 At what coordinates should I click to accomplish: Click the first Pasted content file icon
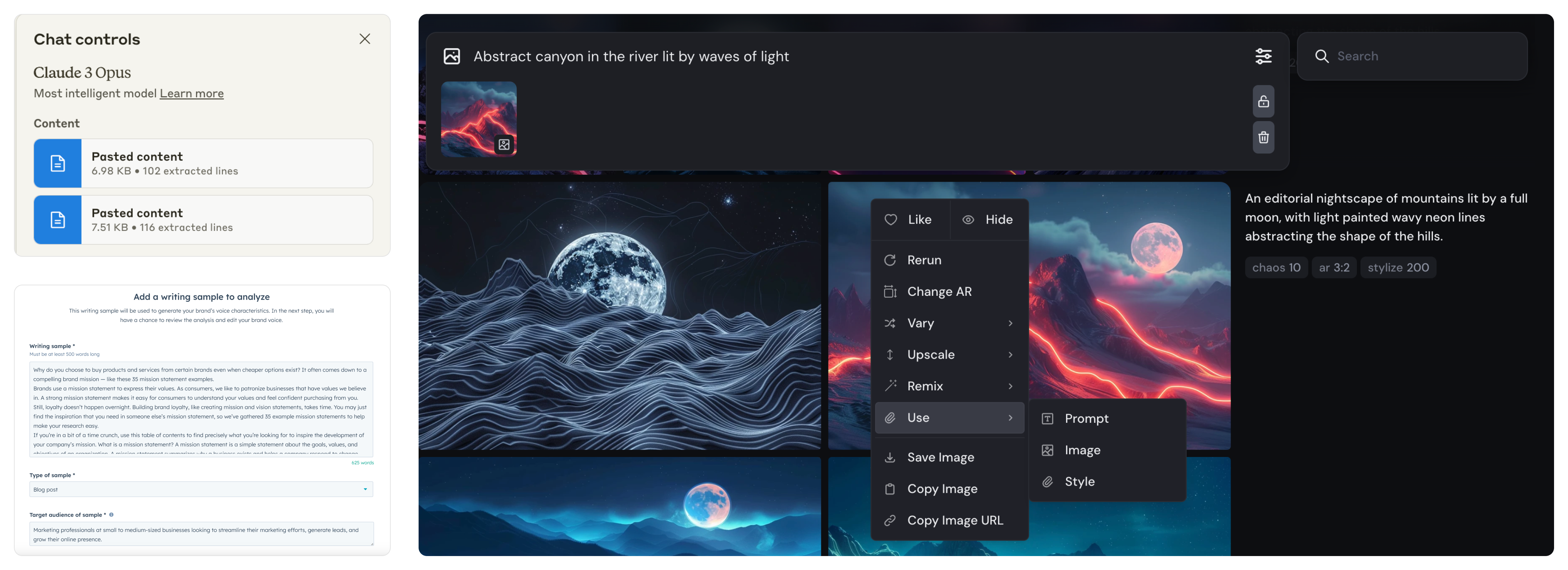click(58, 163)
